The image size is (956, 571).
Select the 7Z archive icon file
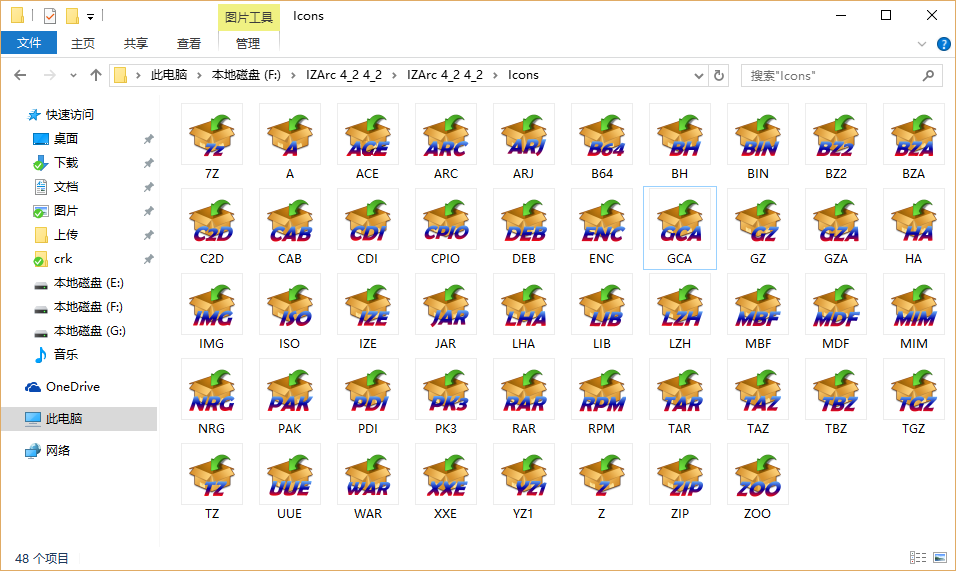[212, 135]
